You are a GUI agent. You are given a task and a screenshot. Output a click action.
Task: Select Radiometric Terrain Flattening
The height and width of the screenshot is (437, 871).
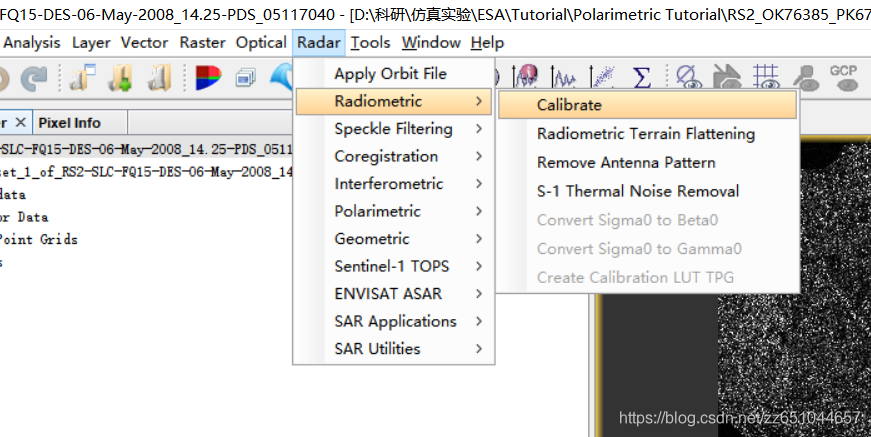(x=648, y=134)
